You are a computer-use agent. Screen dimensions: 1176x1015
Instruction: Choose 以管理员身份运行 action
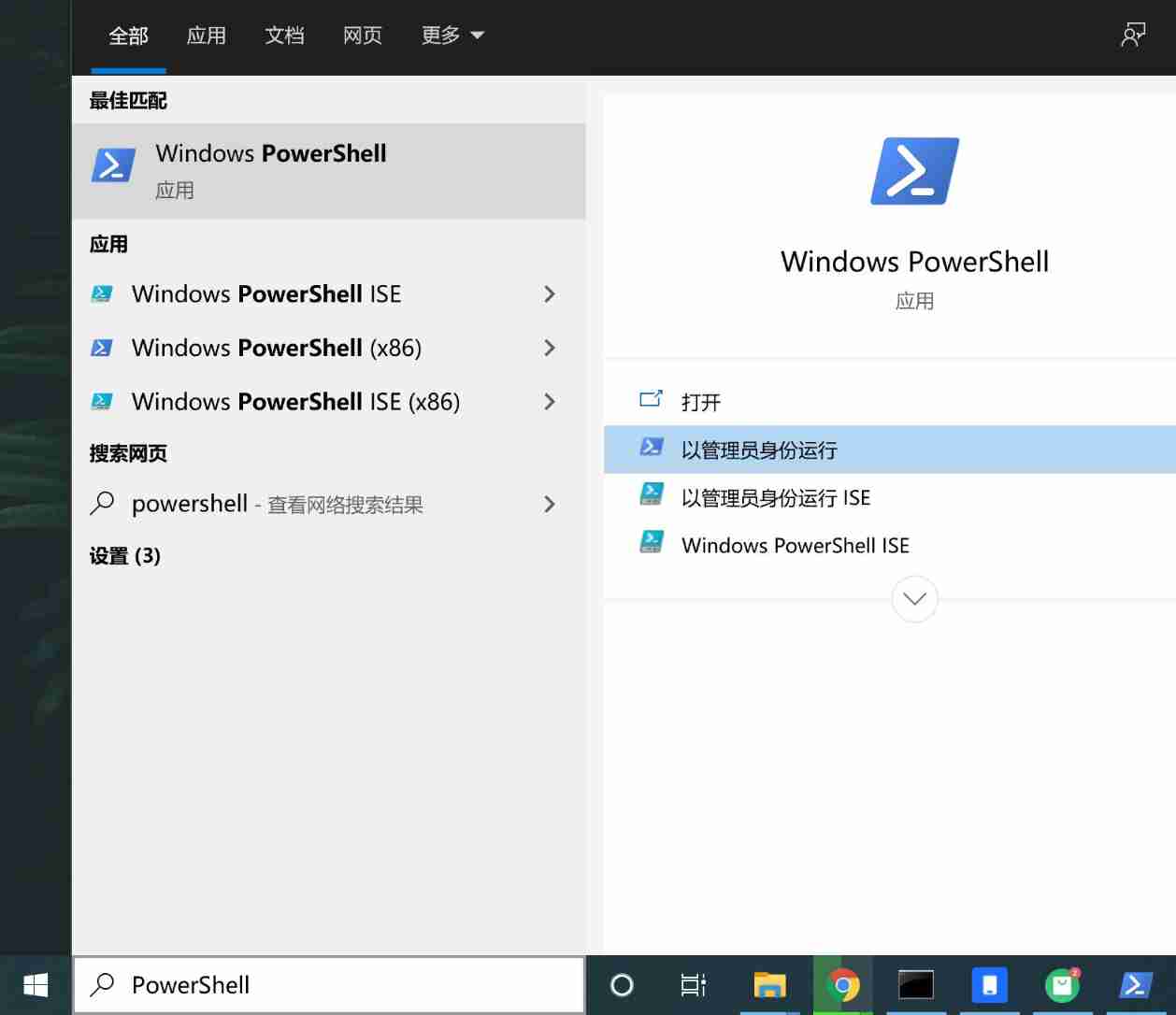click(x=889, y=450)
